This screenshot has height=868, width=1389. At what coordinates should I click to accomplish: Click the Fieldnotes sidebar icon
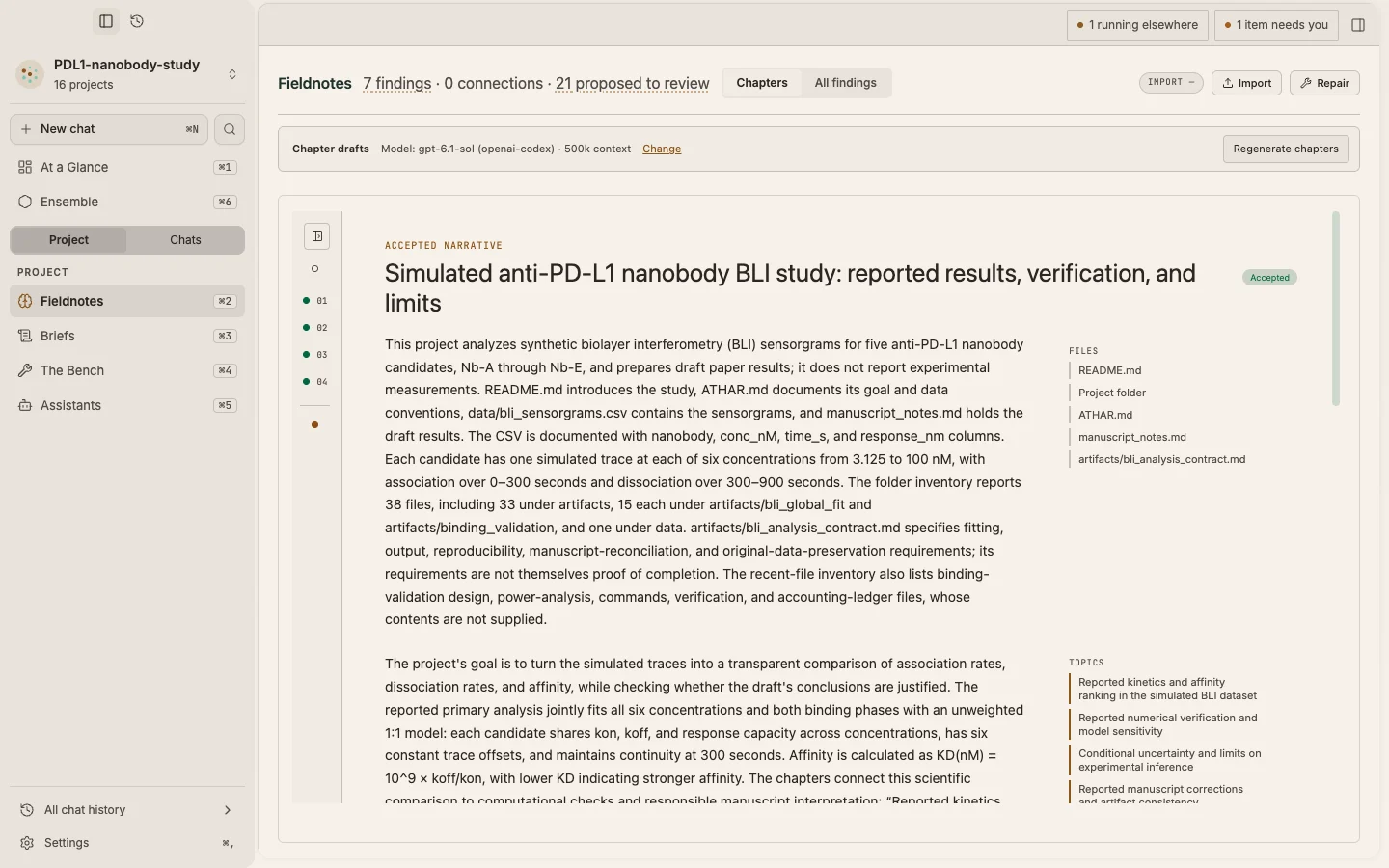coord(26,301)
